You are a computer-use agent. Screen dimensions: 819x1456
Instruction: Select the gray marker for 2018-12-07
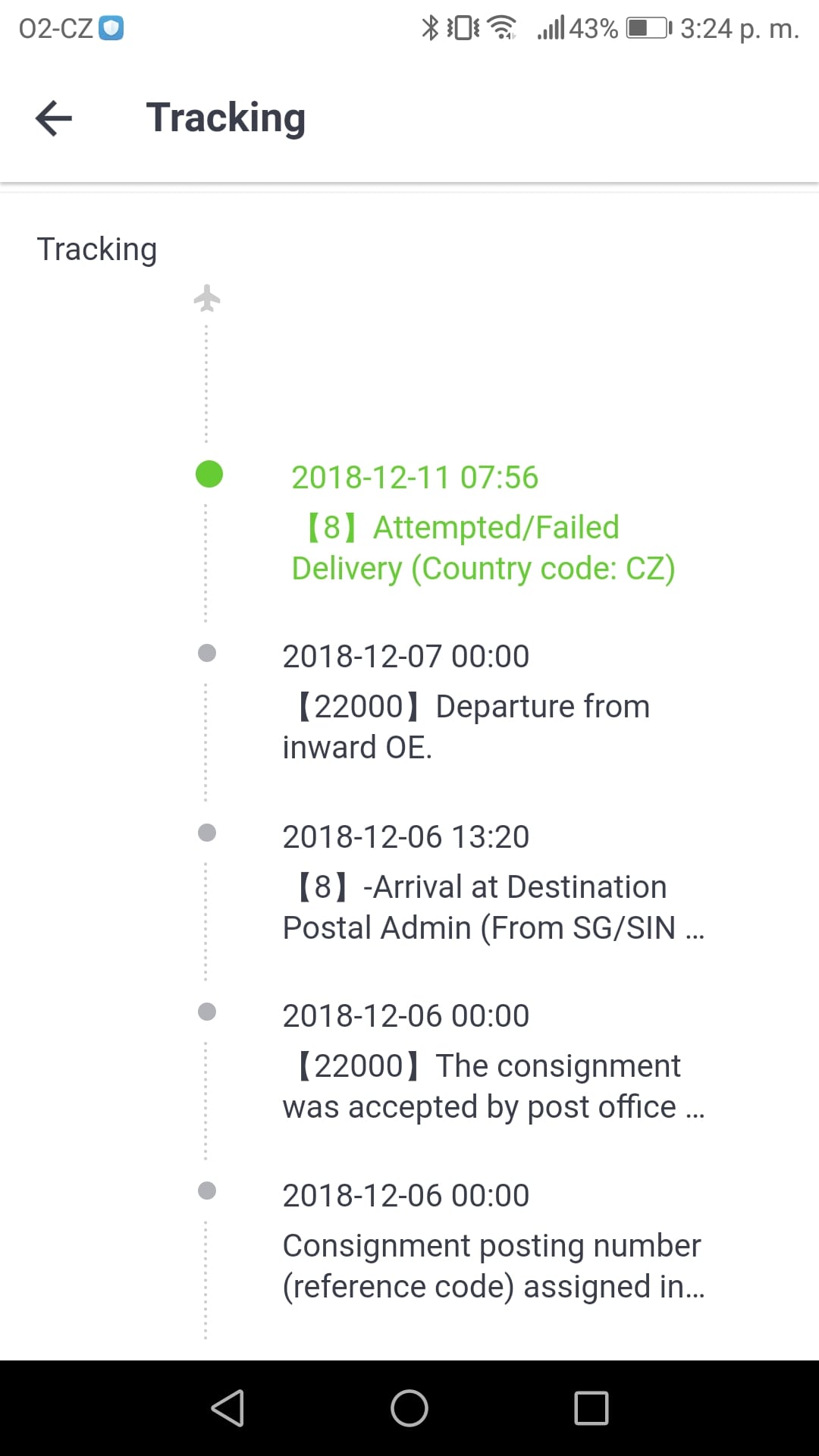click(x=207, y=653)
